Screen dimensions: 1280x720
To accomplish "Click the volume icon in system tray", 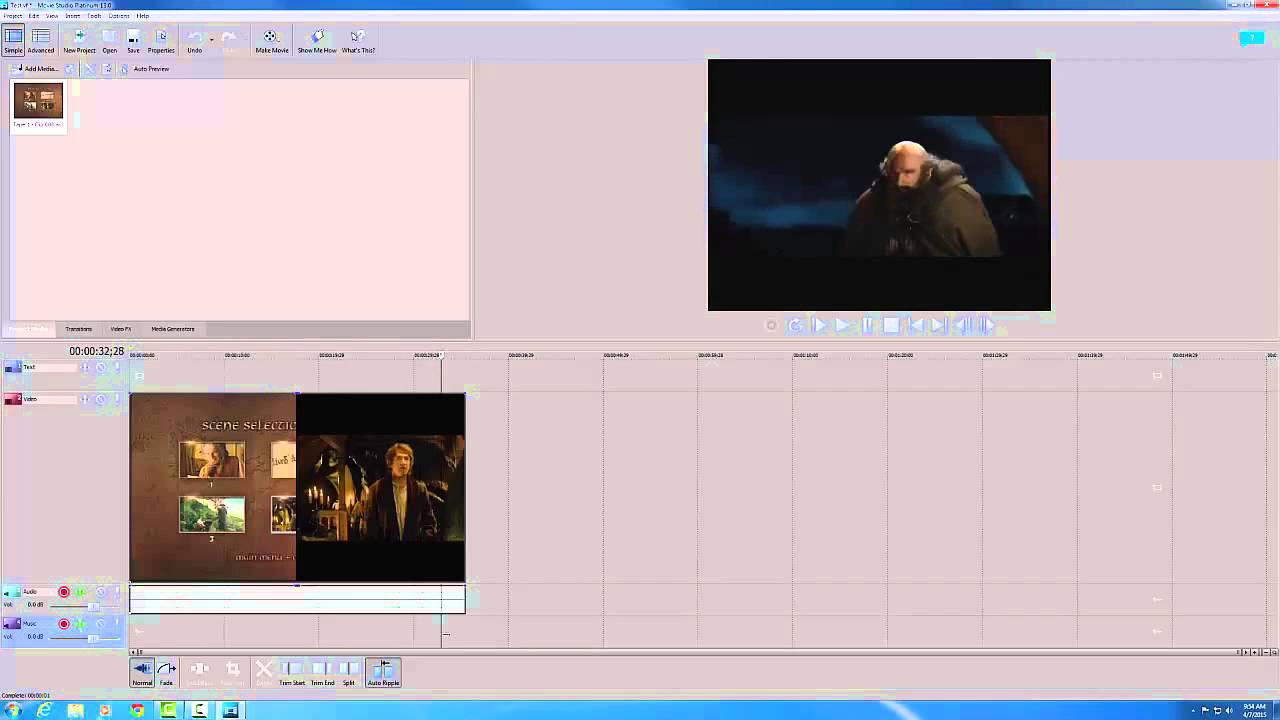I will click(1228, 710).
